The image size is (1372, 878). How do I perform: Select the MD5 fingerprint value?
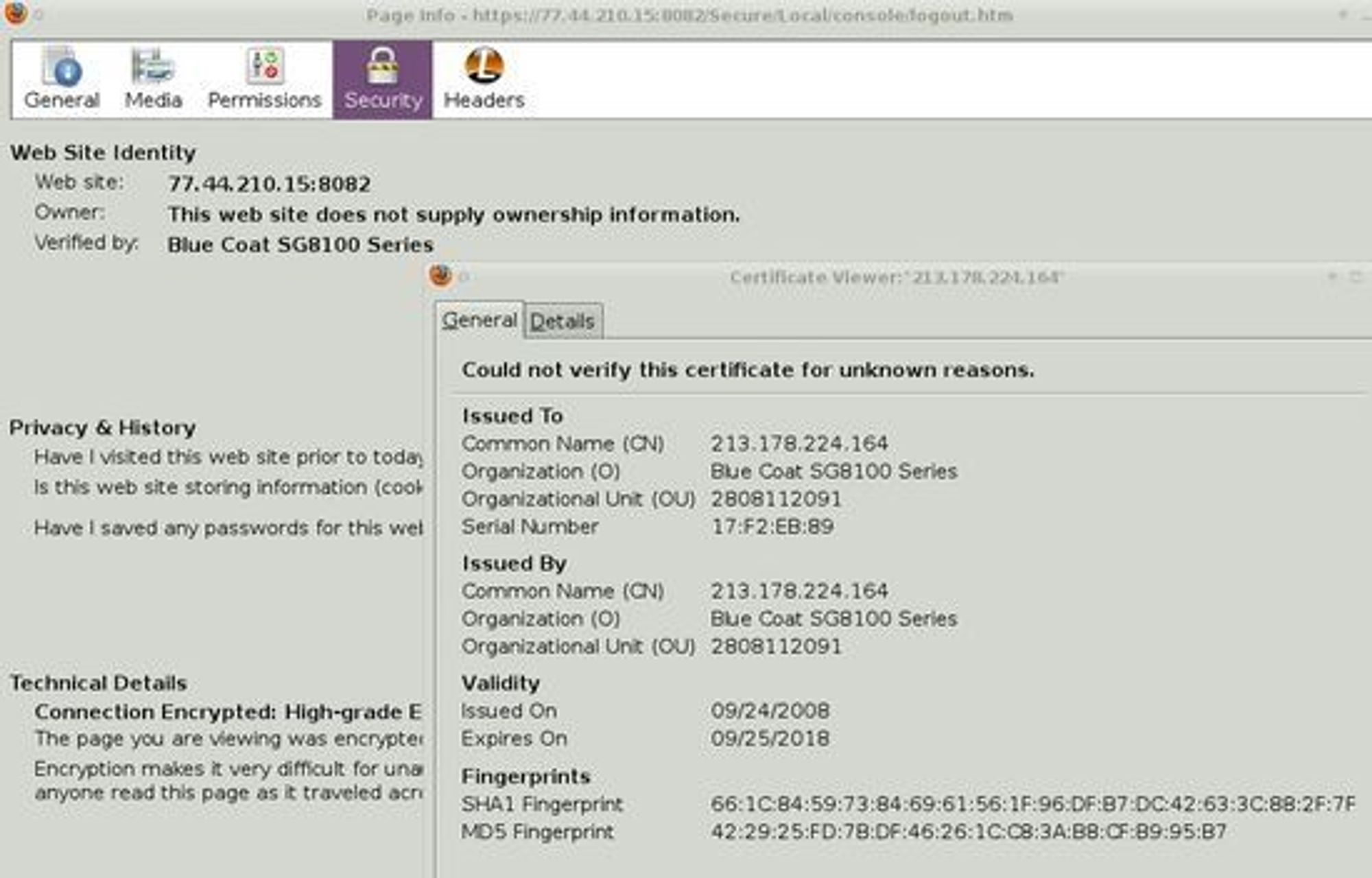[x=969, y=832]
